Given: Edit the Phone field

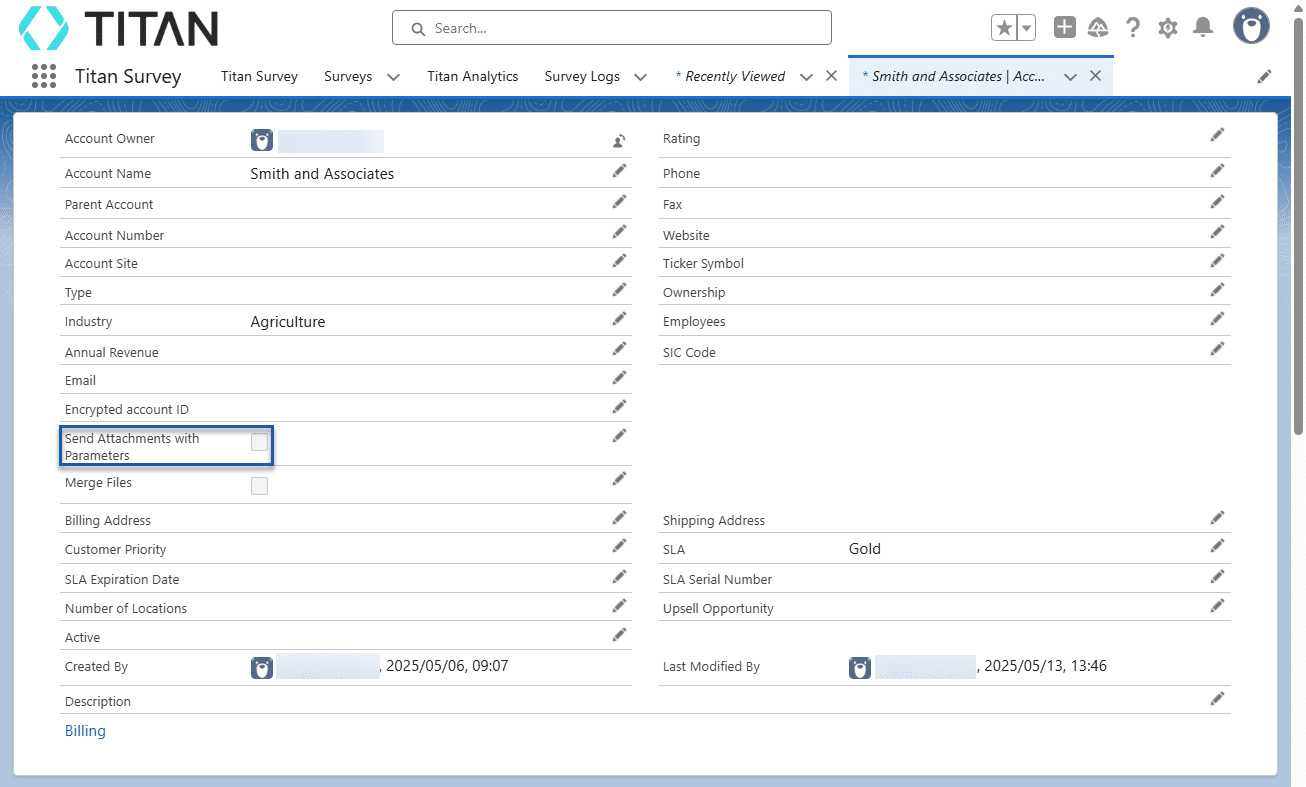Looking at the screenshot, I should pyautogui.click(x=1217, y=171).
